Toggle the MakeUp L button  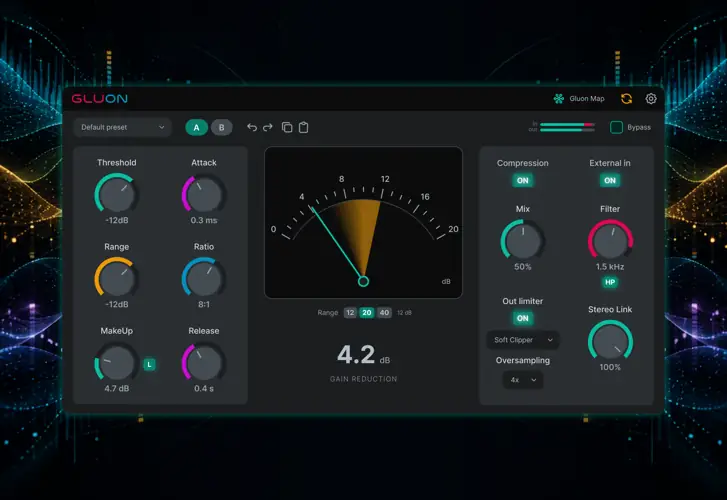(149, 365)
